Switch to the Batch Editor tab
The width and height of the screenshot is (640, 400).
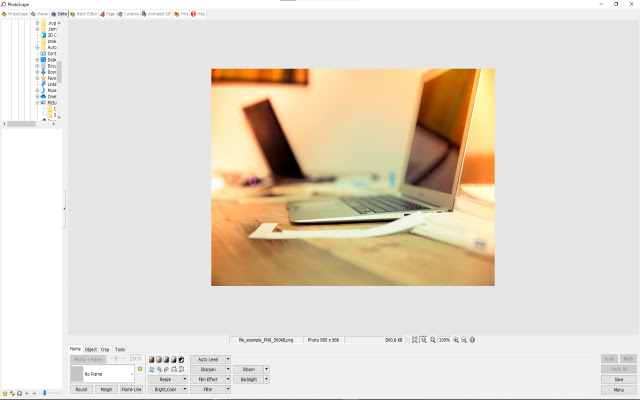tap(84, 14)
